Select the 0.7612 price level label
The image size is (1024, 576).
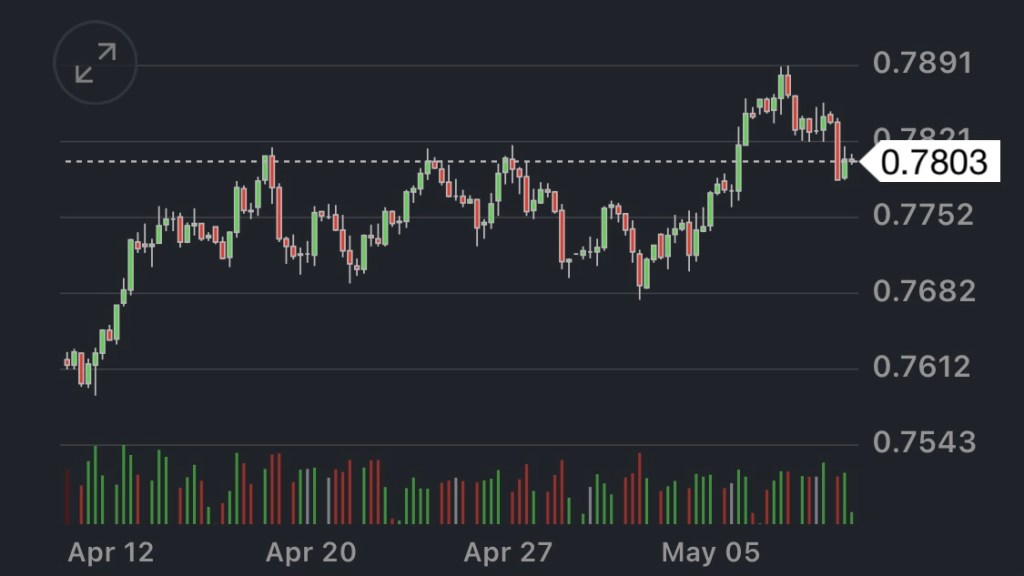(x=922, y=367)
